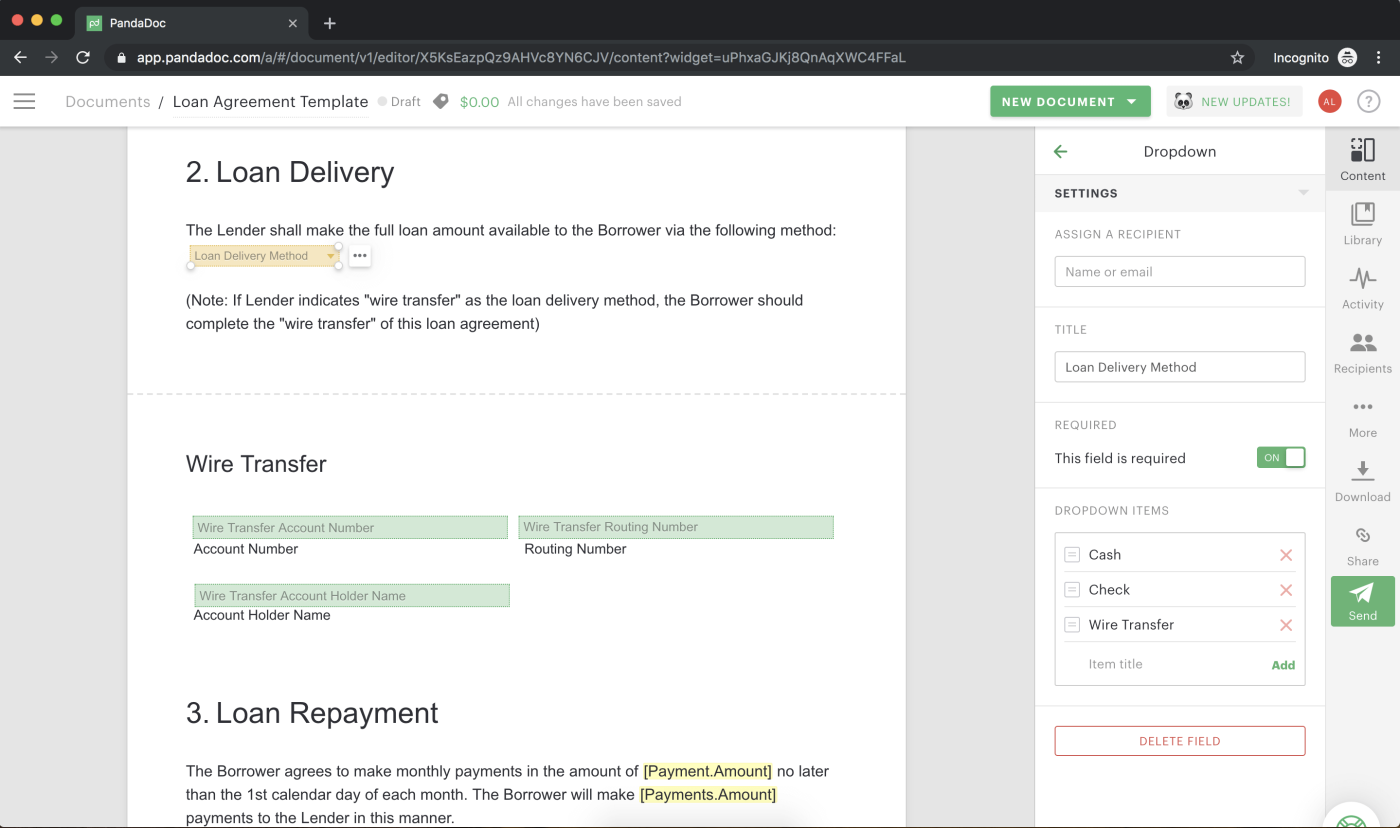Toggle the field required switch
The width and height of the screenshot is (1400, 828).
point(1281,458)
